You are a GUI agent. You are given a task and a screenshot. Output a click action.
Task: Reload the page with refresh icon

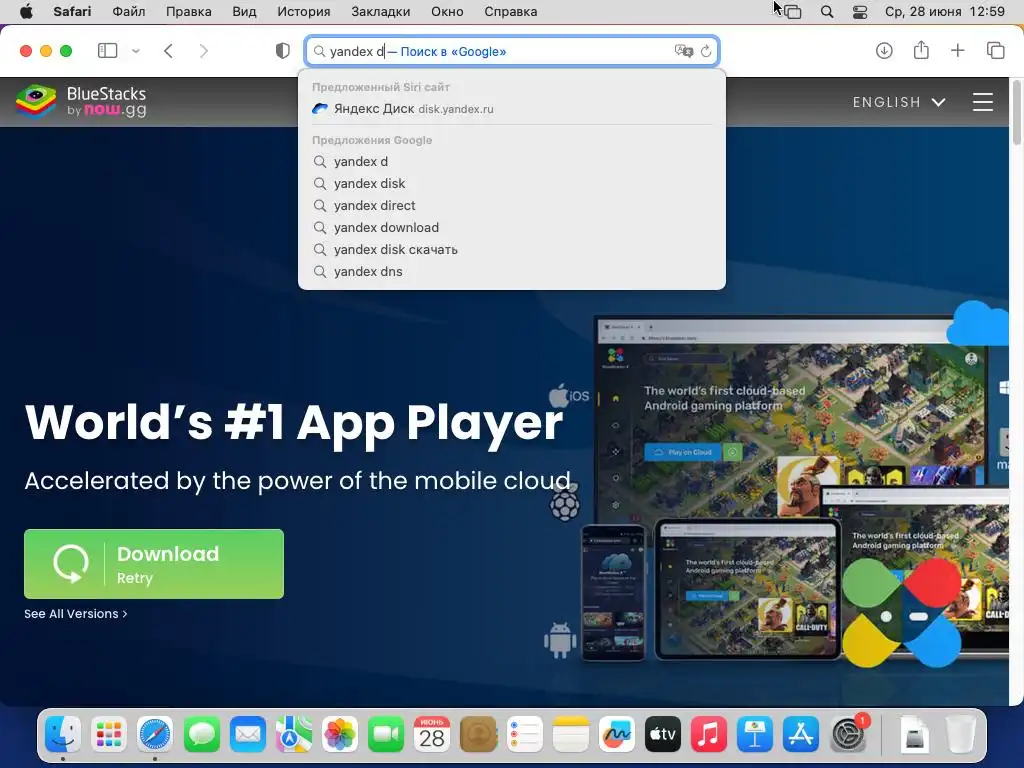[x=706, y=51]
